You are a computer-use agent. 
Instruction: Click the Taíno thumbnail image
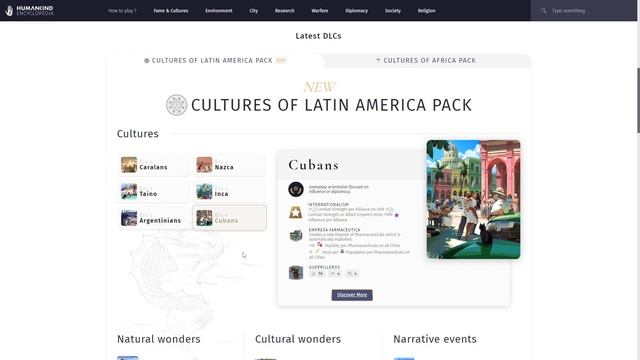point(129,191)
